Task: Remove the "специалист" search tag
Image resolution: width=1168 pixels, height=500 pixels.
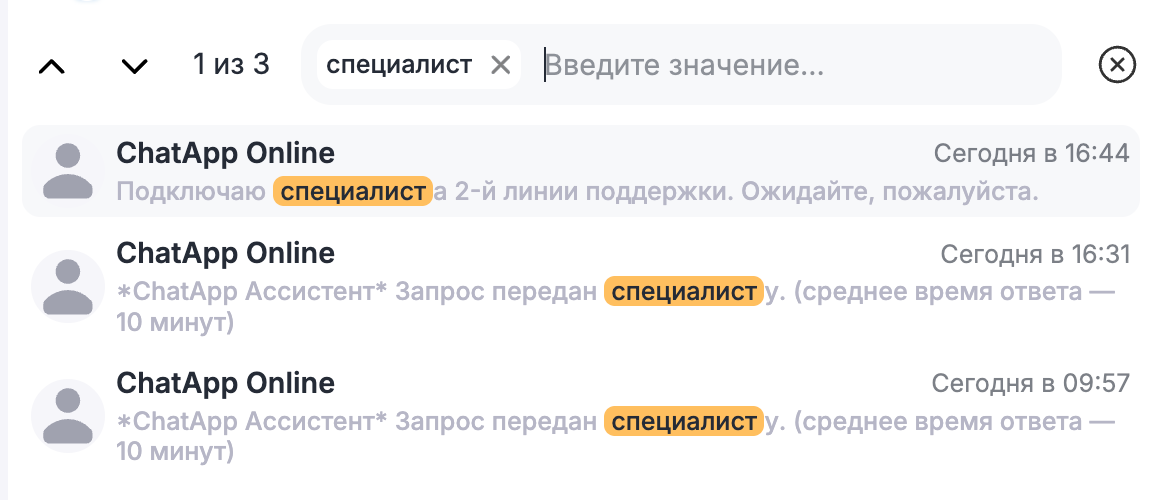Action: [501, 65]
